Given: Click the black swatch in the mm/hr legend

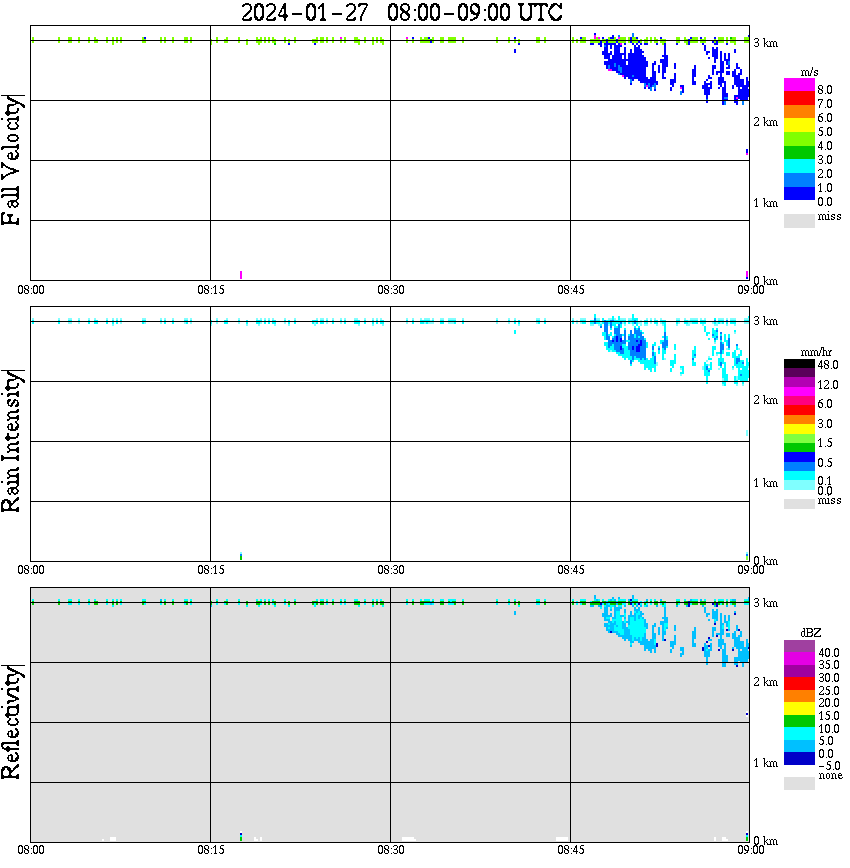Looking at the screenshot, I should coord(799,364).
